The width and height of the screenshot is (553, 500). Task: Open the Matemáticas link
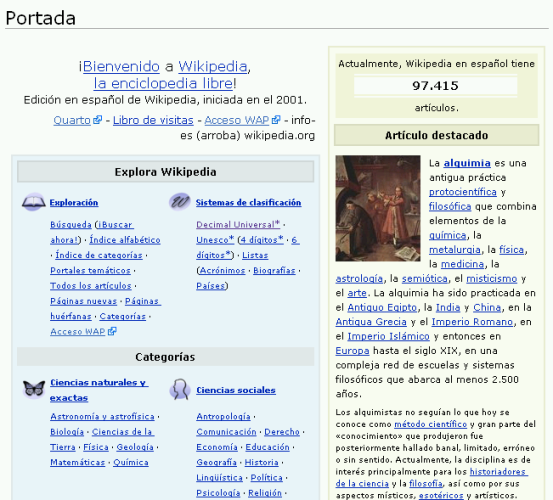tap(78, 462)
